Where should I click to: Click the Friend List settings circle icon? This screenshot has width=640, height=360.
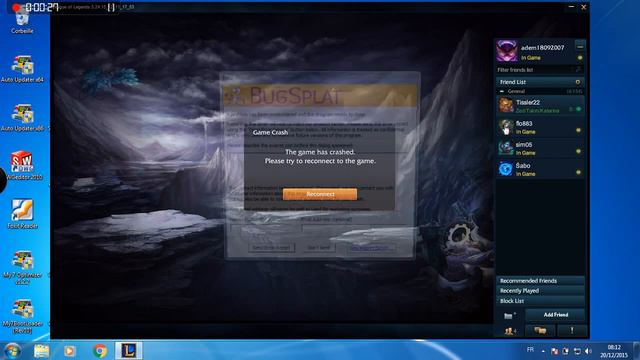pos(578,82)
